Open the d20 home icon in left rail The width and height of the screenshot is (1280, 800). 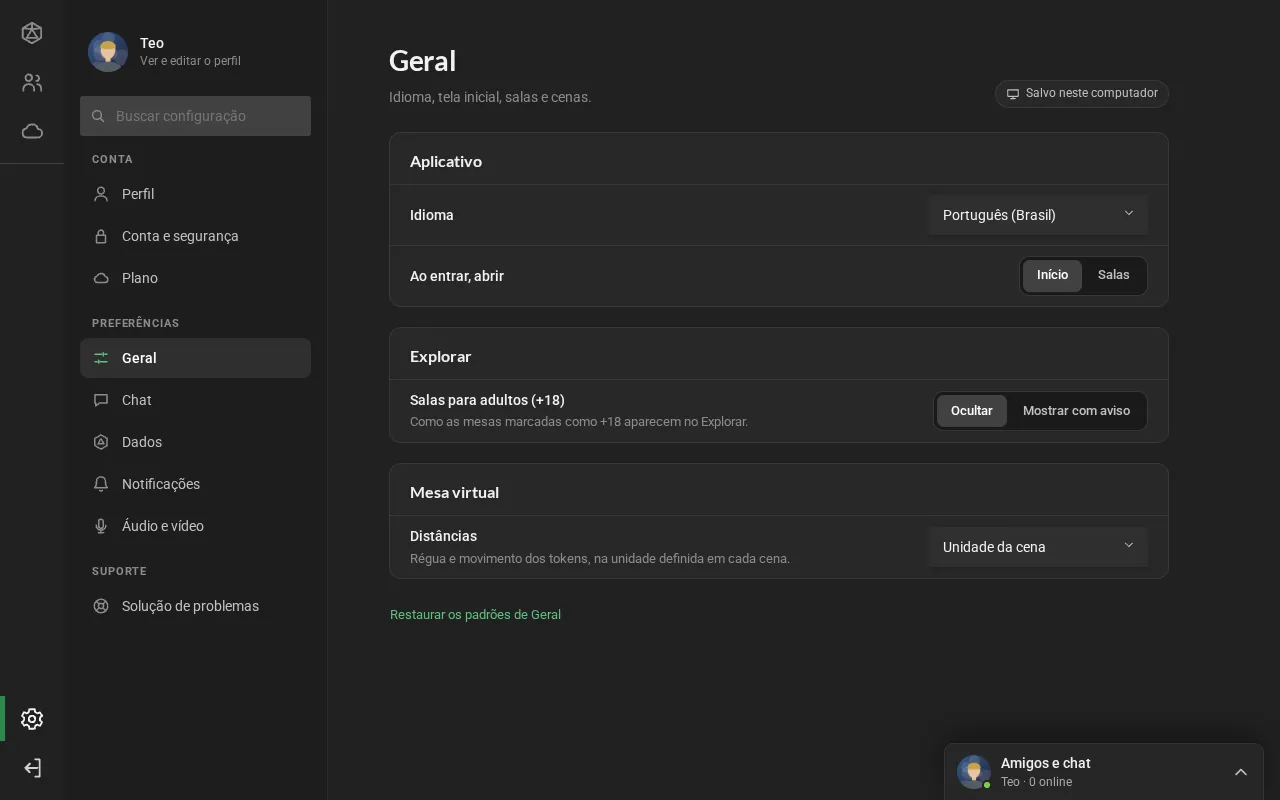32,33
